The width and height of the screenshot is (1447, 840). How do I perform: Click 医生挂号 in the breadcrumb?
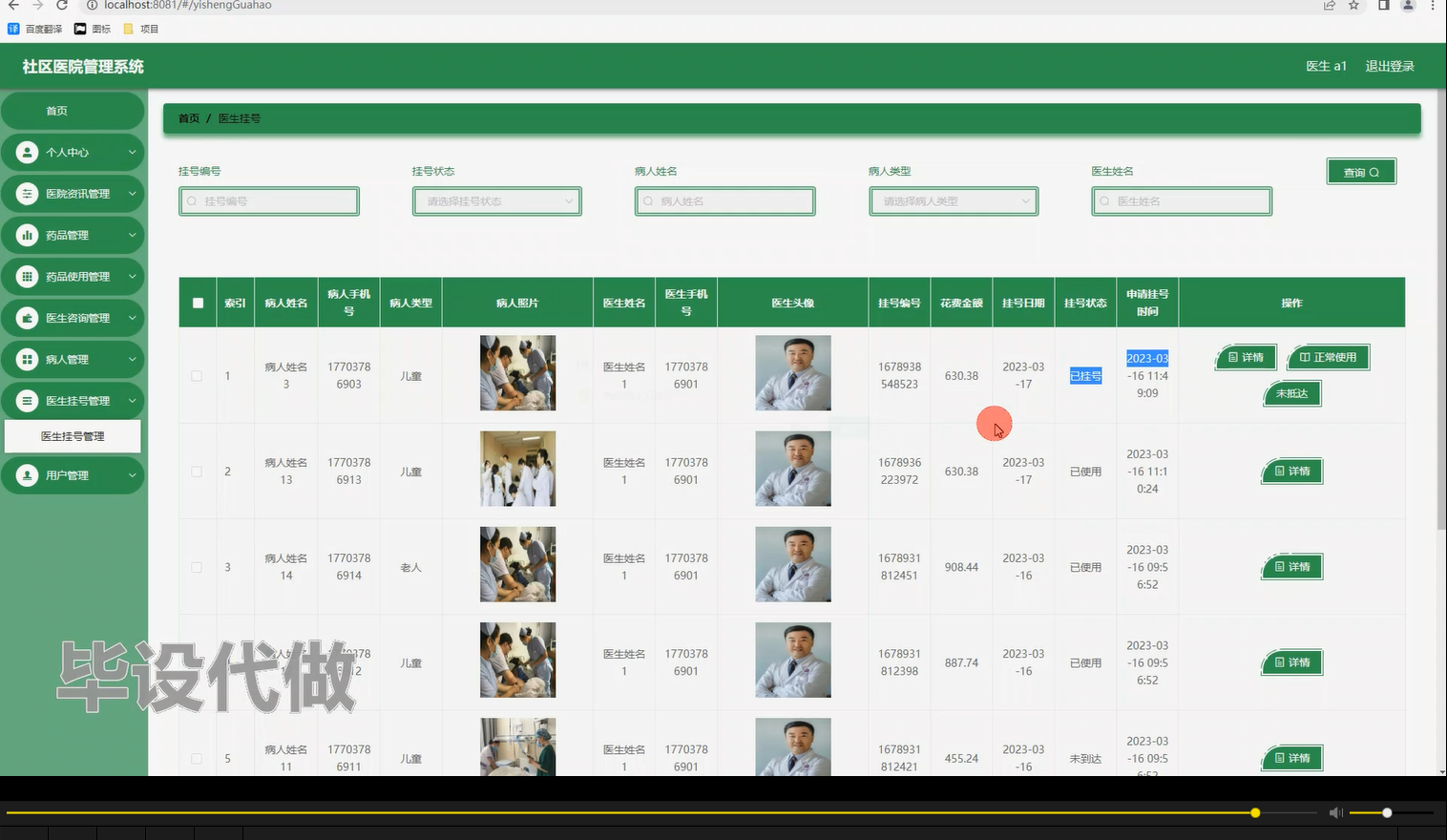click(x=240, y=118)
